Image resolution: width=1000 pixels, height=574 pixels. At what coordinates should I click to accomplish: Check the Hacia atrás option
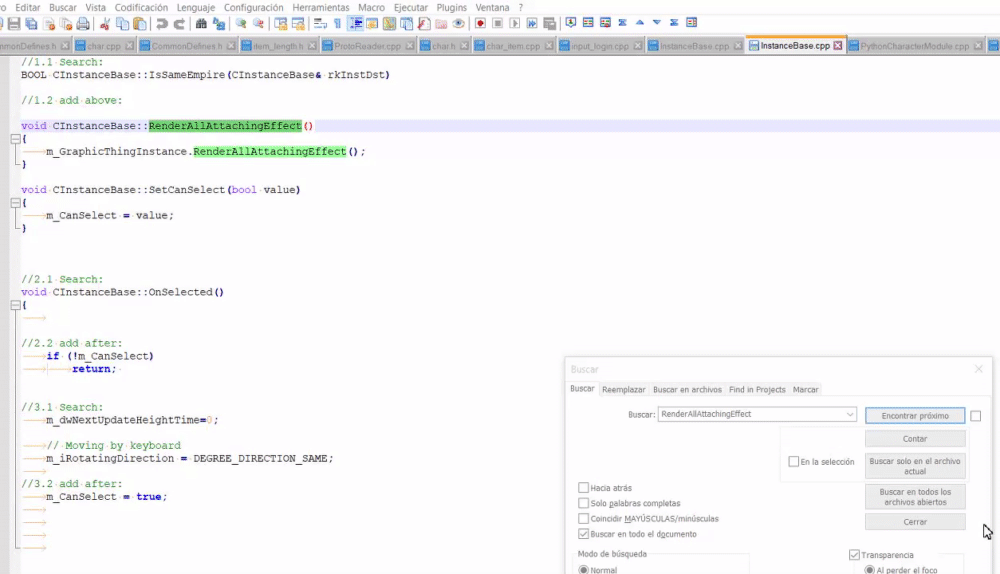[x=583, y=488]
